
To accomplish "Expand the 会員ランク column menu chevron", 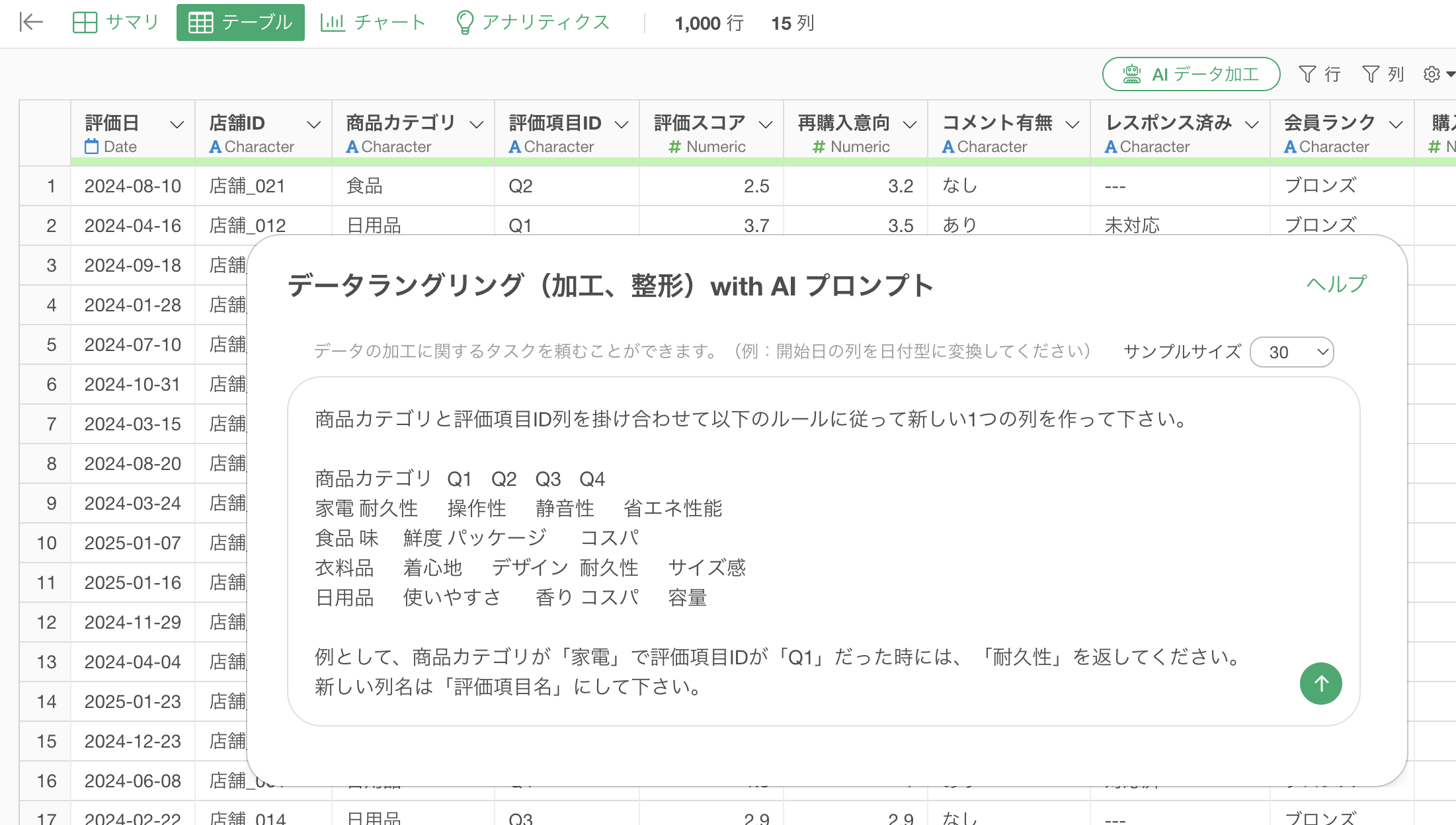I will 1396,124.
